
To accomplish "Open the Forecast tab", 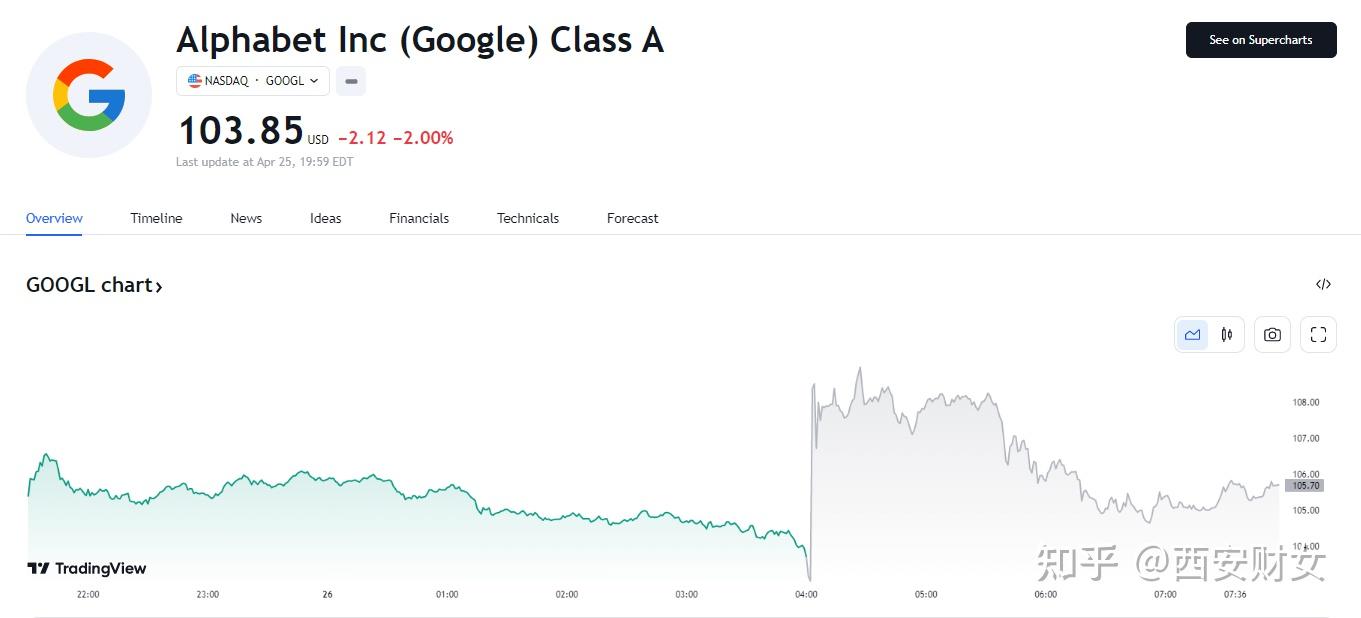I will [x=633, y=218].
